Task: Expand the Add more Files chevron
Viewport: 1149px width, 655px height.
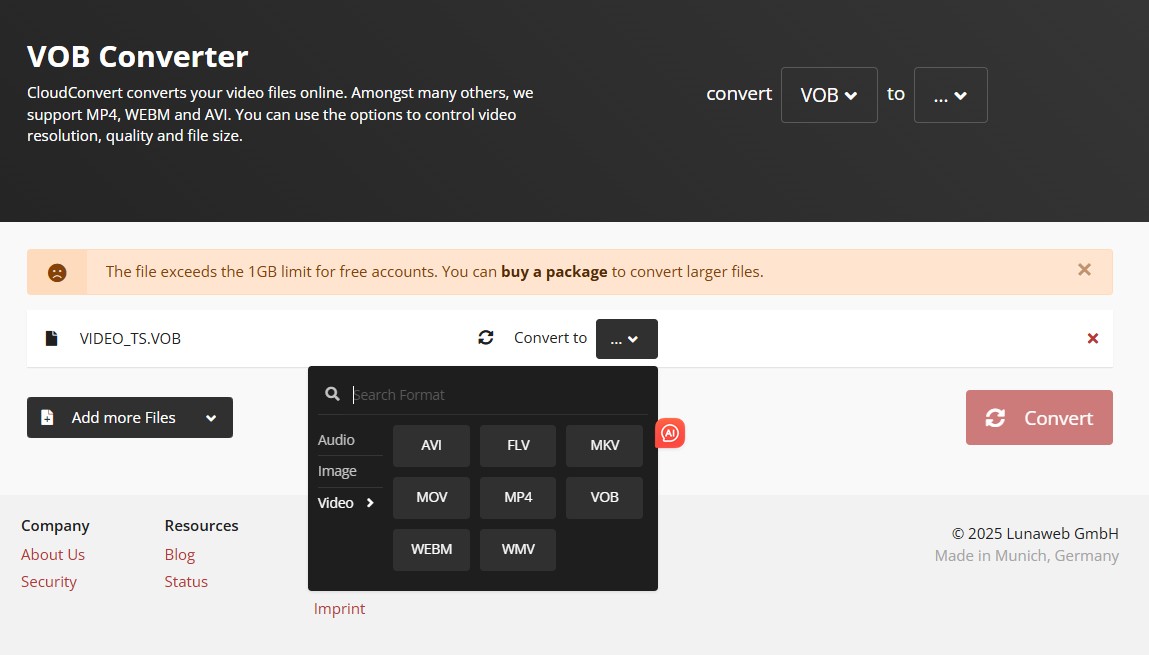Action: (211, 417)
